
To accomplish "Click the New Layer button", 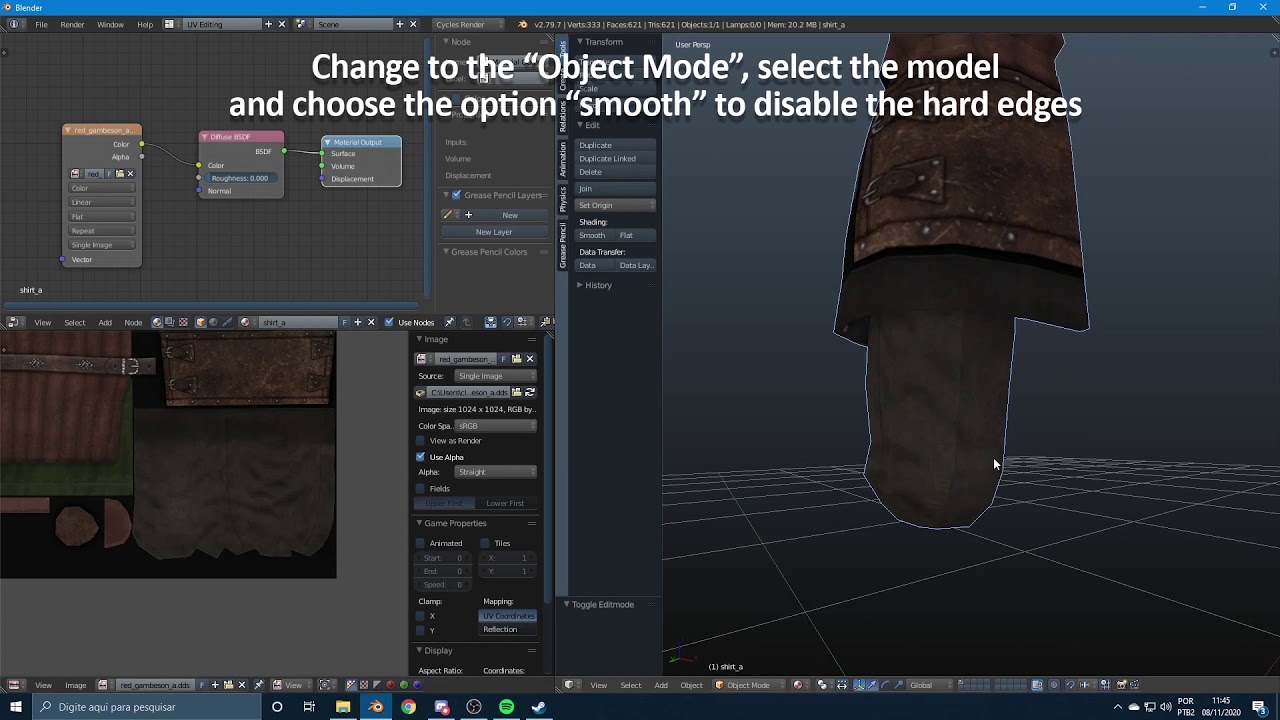I will 494,232.
